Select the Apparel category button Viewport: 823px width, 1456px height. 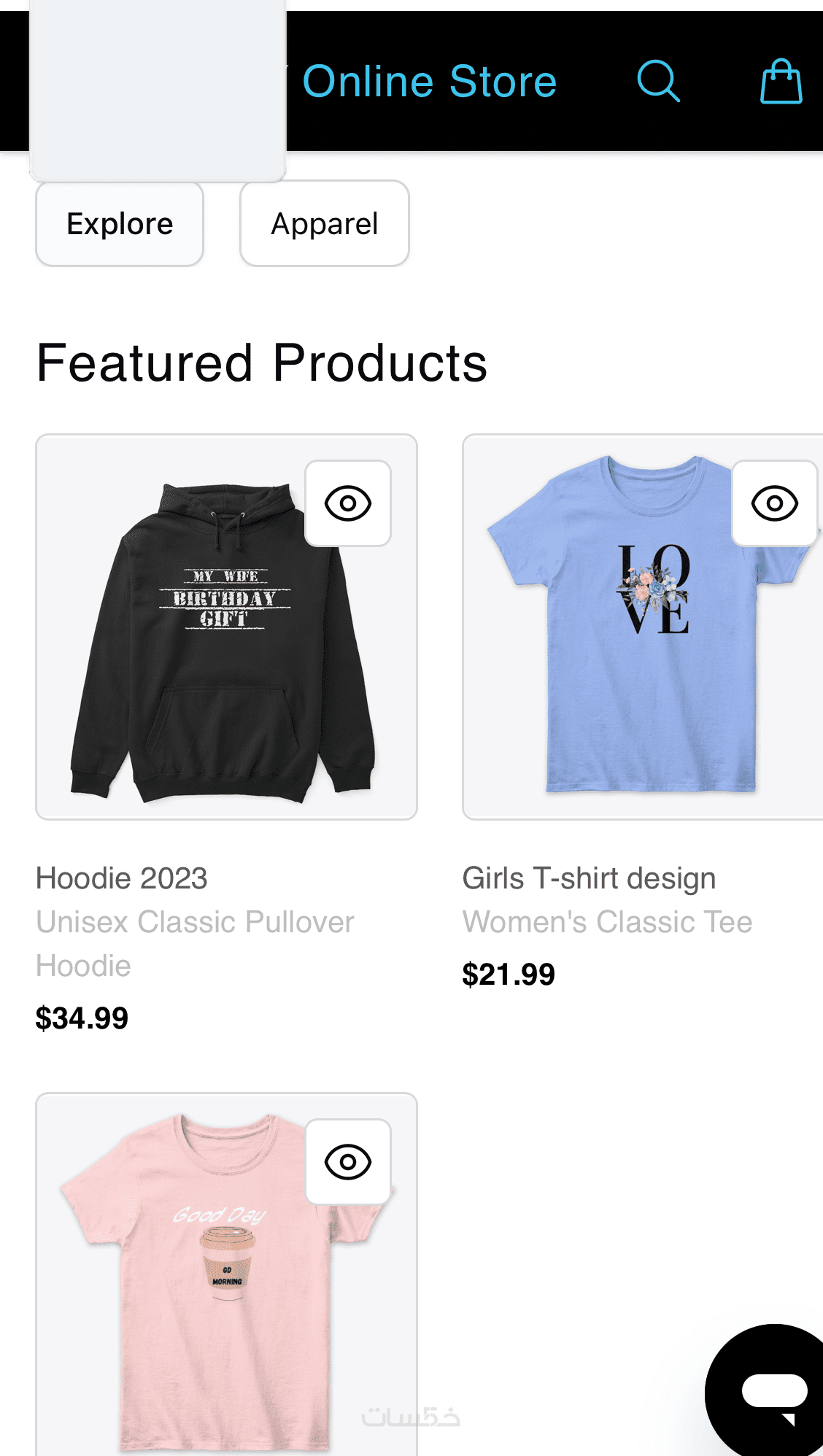pyautogui.click(x=325, y=224)
